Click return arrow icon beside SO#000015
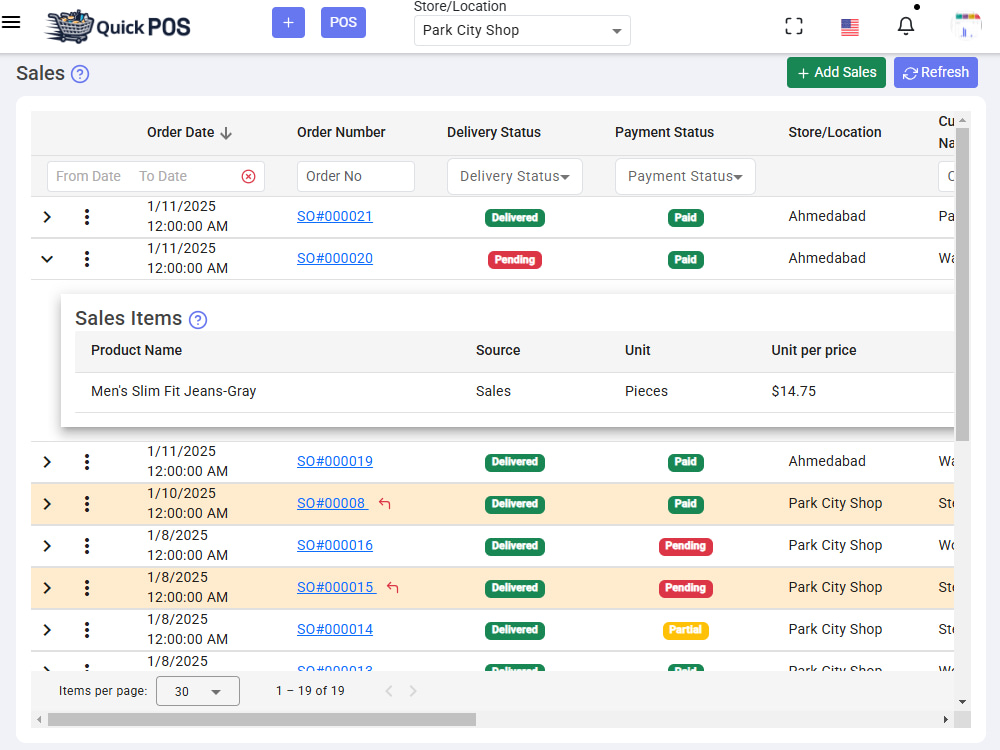Viewport: 1000px width, 750px height. (x=393, y=587)
